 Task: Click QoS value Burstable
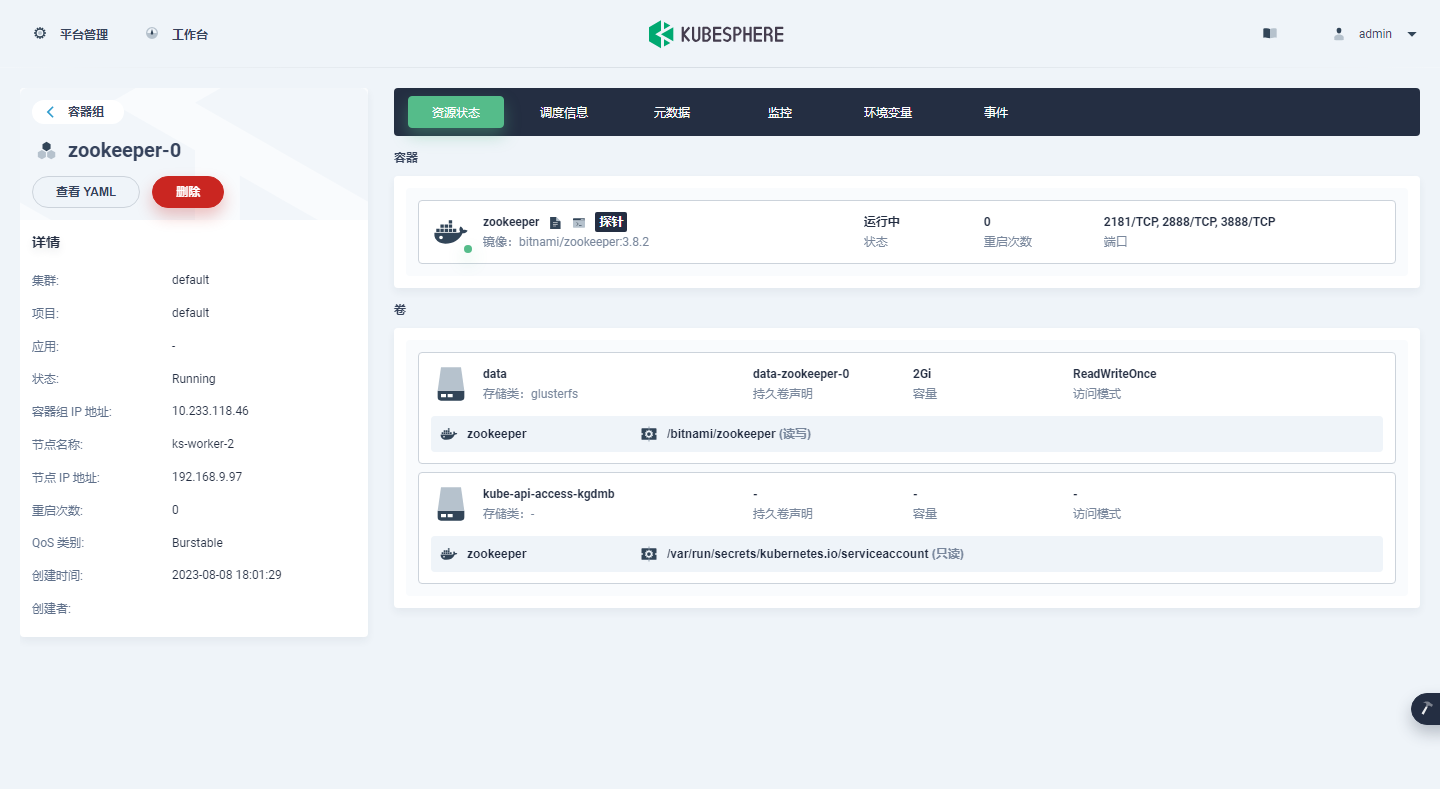tap(197, 543)
